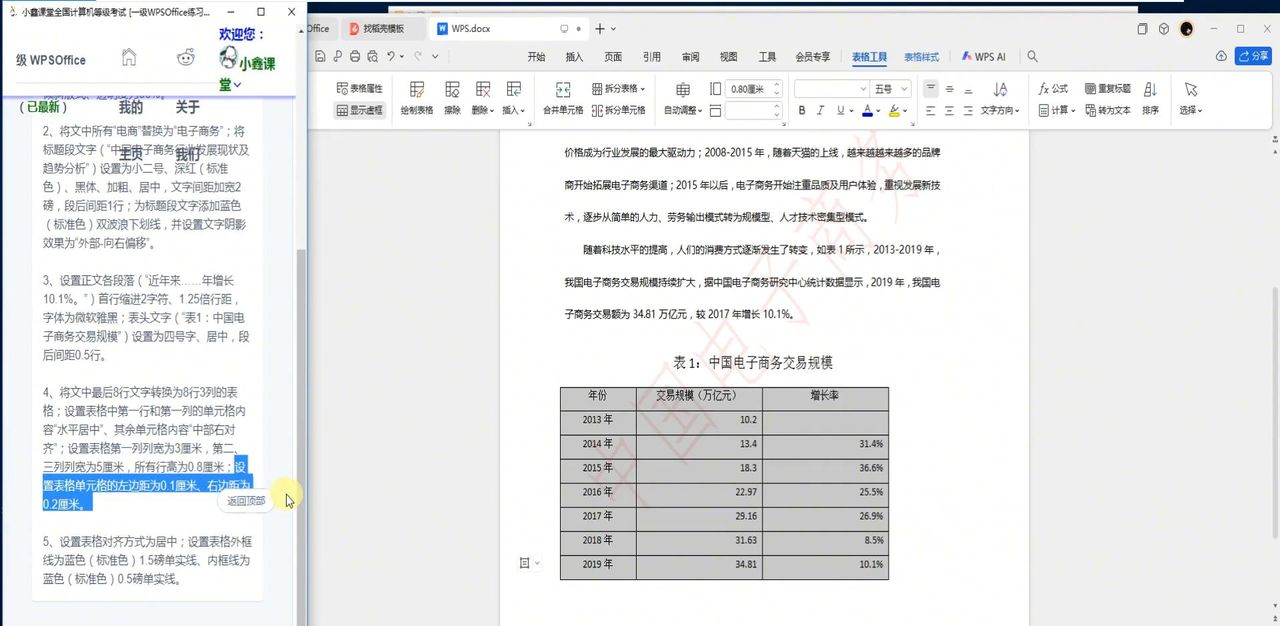Toggle 显示虚框 gridline display
The width and height of the screenshot is (1280, 626).
(360, 110)
